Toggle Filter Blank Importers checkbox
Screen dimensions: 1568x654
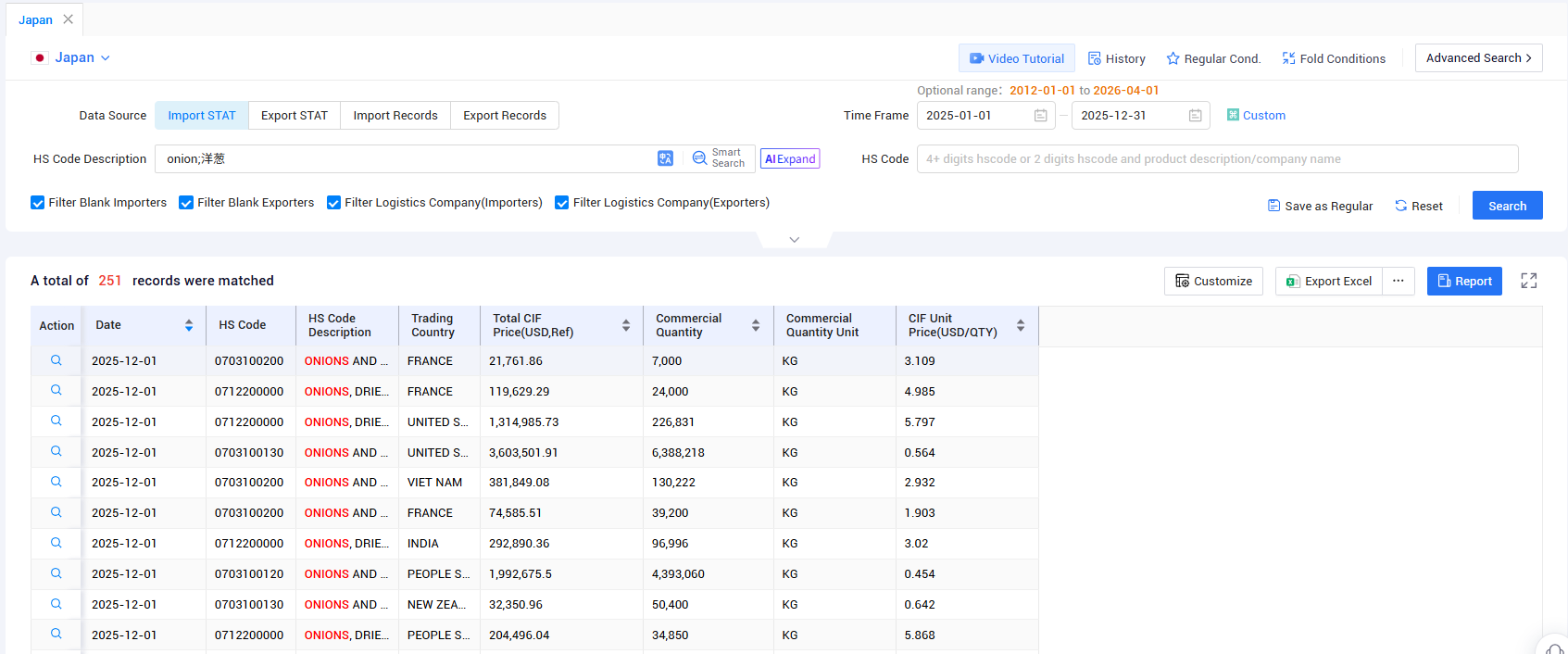[x=38, y=203]
